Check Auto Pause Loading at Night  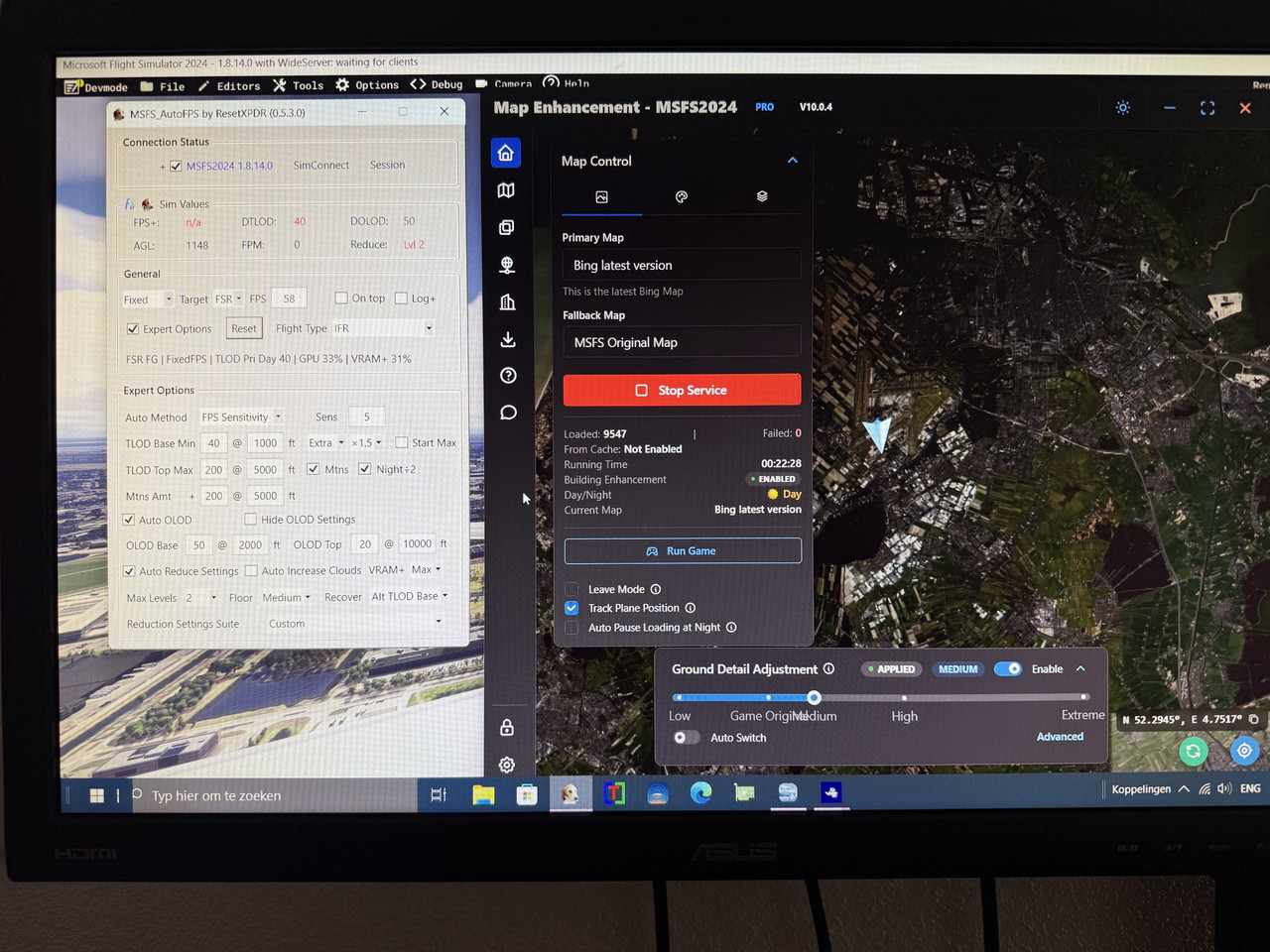[571, 627]
